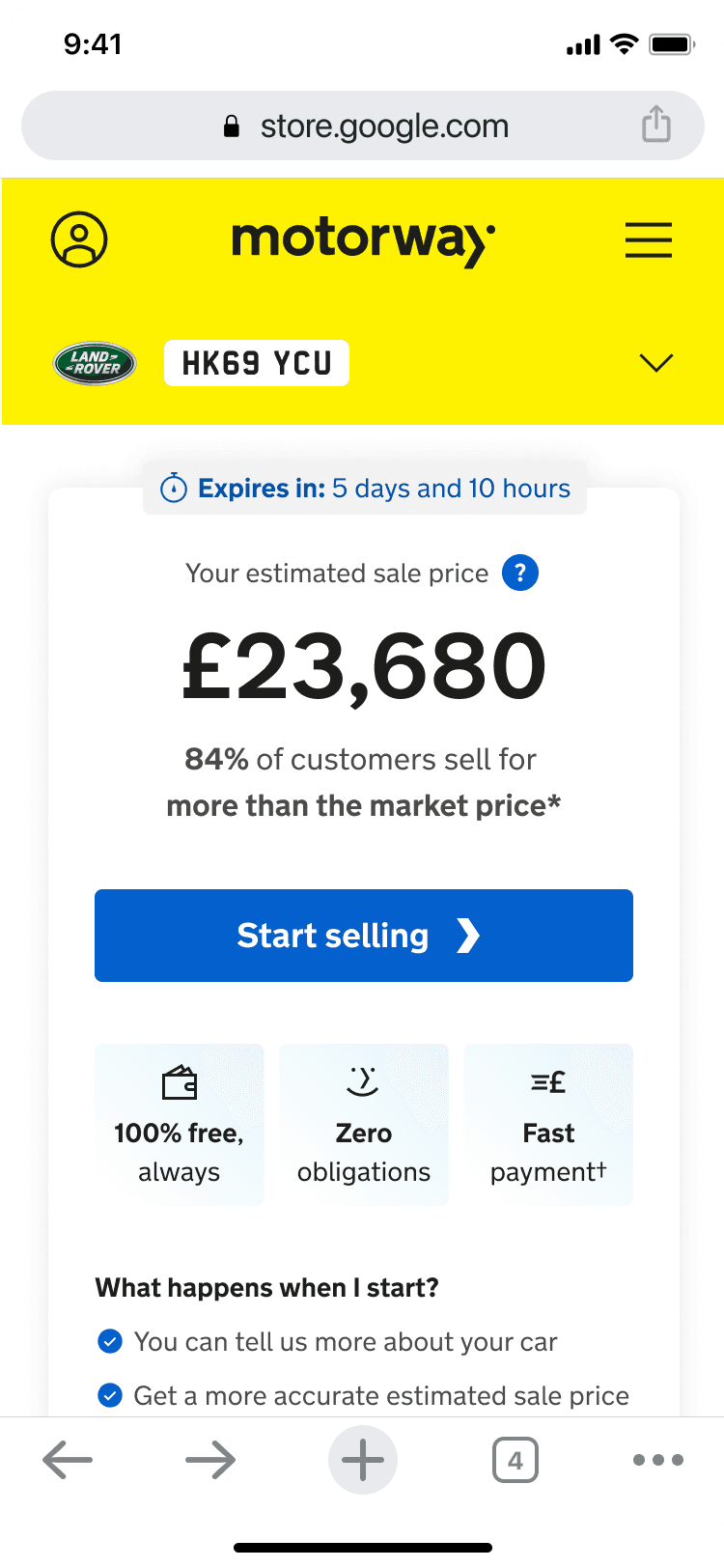Go back with the browser back arrow
This screenshot has width=724, height=1568.
[x=68, y=1461]
